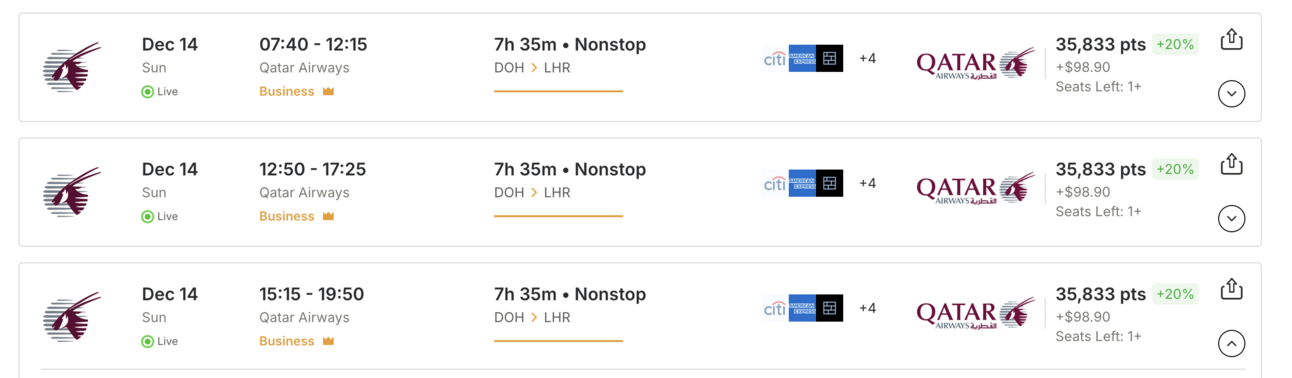Show +4 more transfer partners, third flight

point(867,308)
